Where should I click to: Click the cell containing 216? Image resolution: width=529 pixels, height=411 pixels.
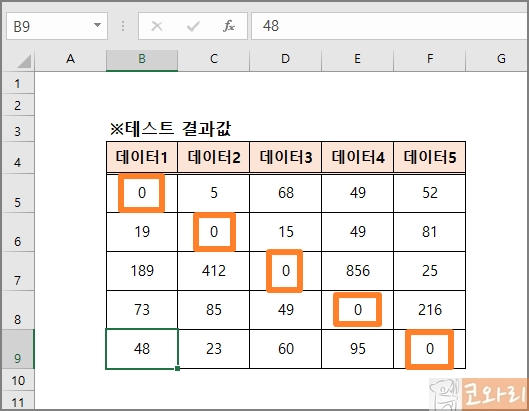point(429,310)
